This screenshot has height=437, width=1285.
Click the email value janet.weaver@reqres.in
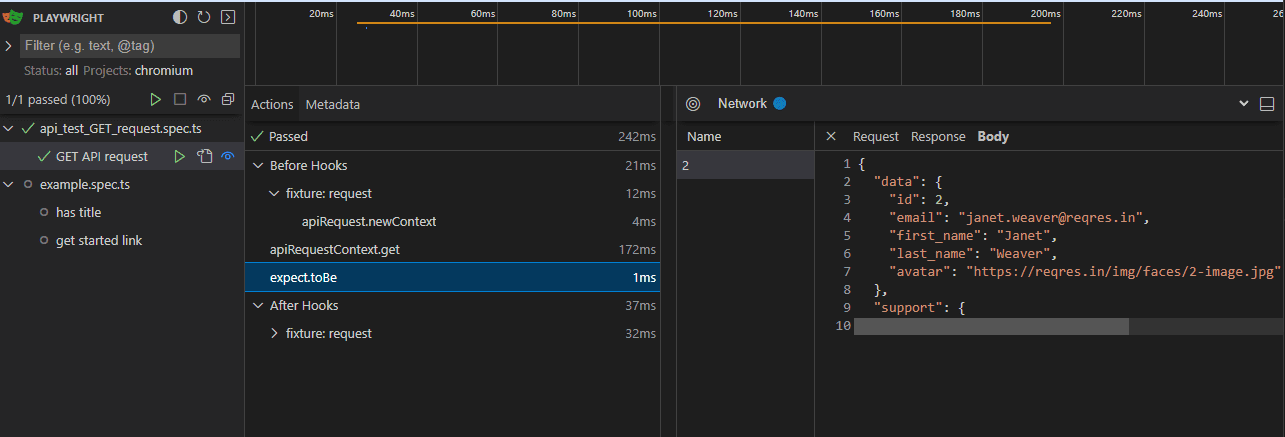(1052, 217)
